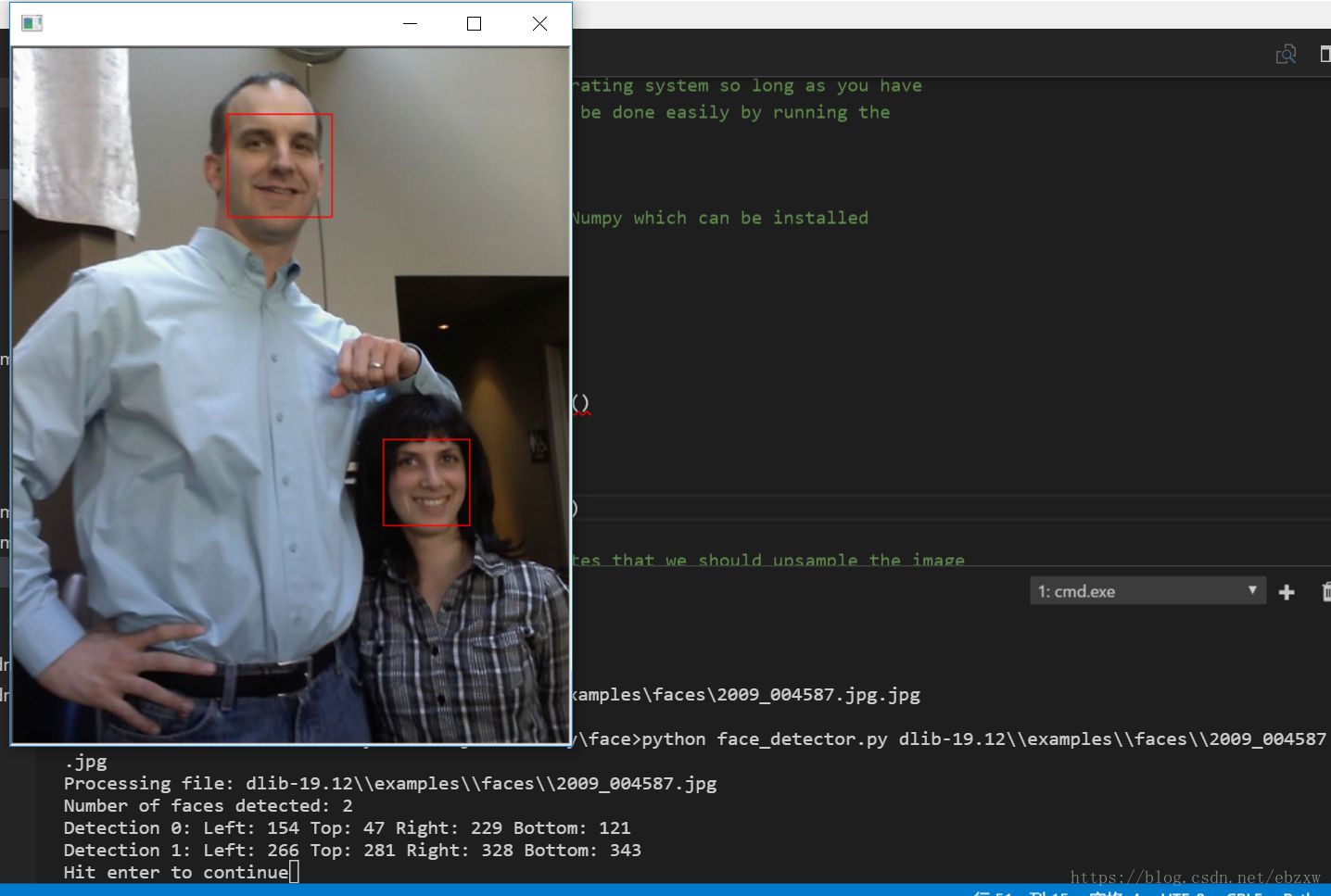Click the image window's app icon
This screenshot has width=1331, height=896.
[x=32, y=23]
